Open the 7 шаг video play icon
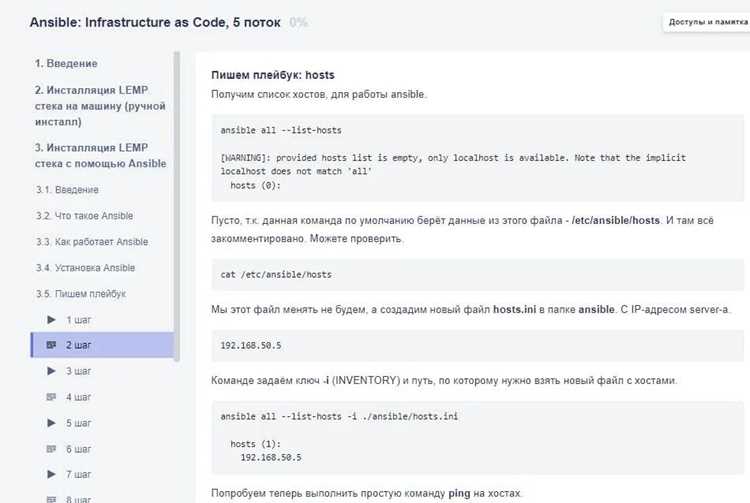Image resolution: width=750 pixels, height=503 pixels. pyautogui.click(x=51, y=474)
